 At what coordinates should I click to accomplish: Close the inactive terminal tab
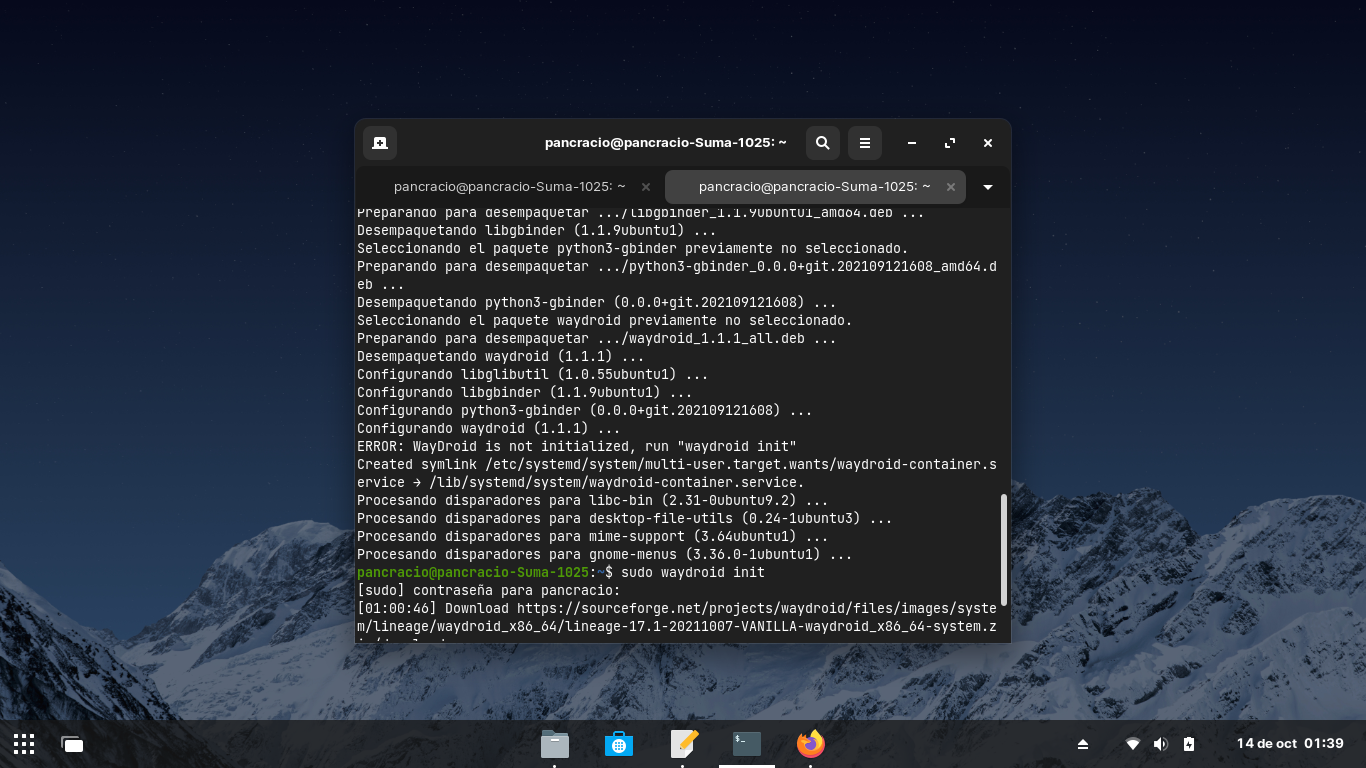(646, 187)
